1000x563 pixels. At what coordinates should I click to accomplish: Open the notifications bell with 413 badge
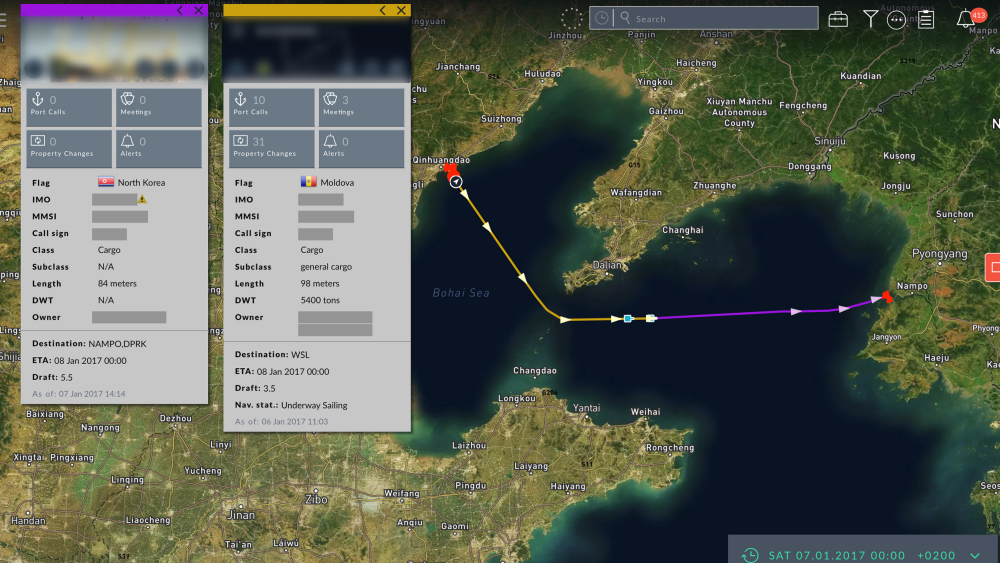(966, 19)
